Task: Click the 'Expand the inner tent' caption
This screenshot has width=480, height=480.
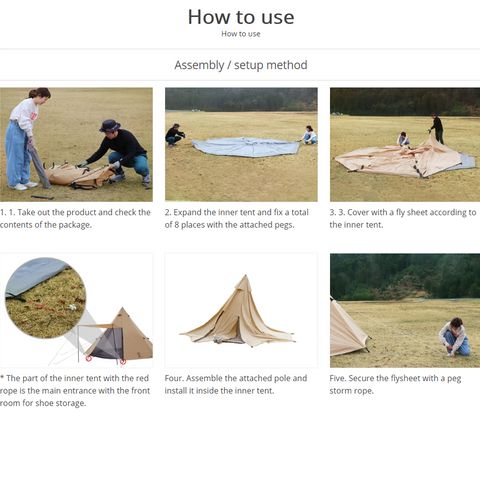Action: 237,218
